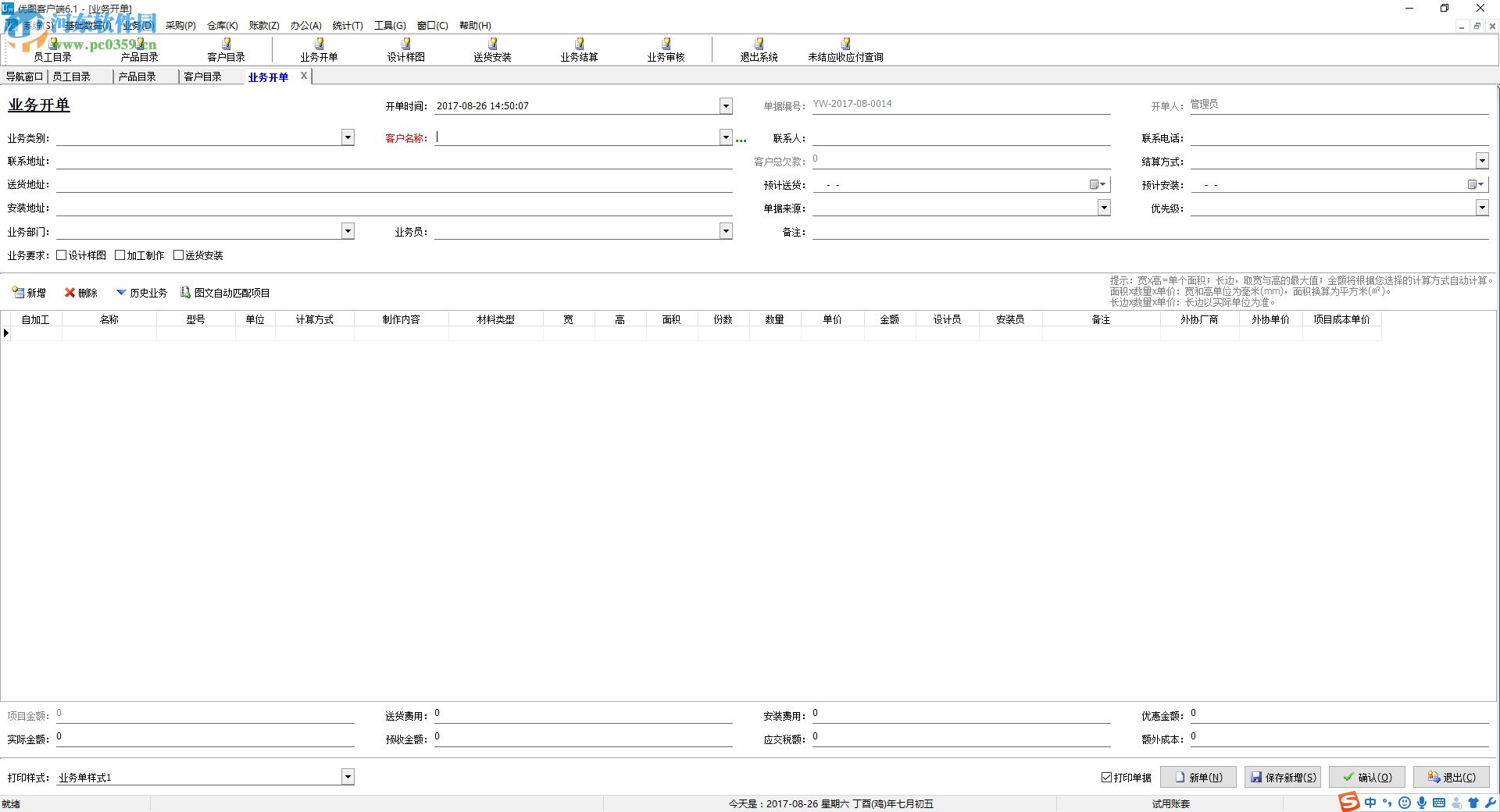This screenshot has width=1500, height=812.
Task: Click the 退出系统 toolbar icon
Action: click(759, 50)
